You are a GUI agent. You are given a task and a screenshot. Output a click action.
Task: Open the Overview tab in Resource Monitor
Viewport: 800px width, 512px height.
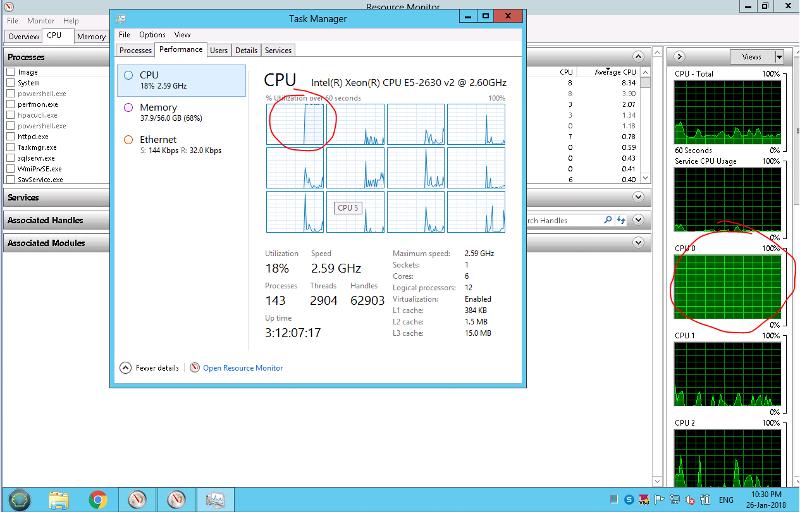[23, 36]
